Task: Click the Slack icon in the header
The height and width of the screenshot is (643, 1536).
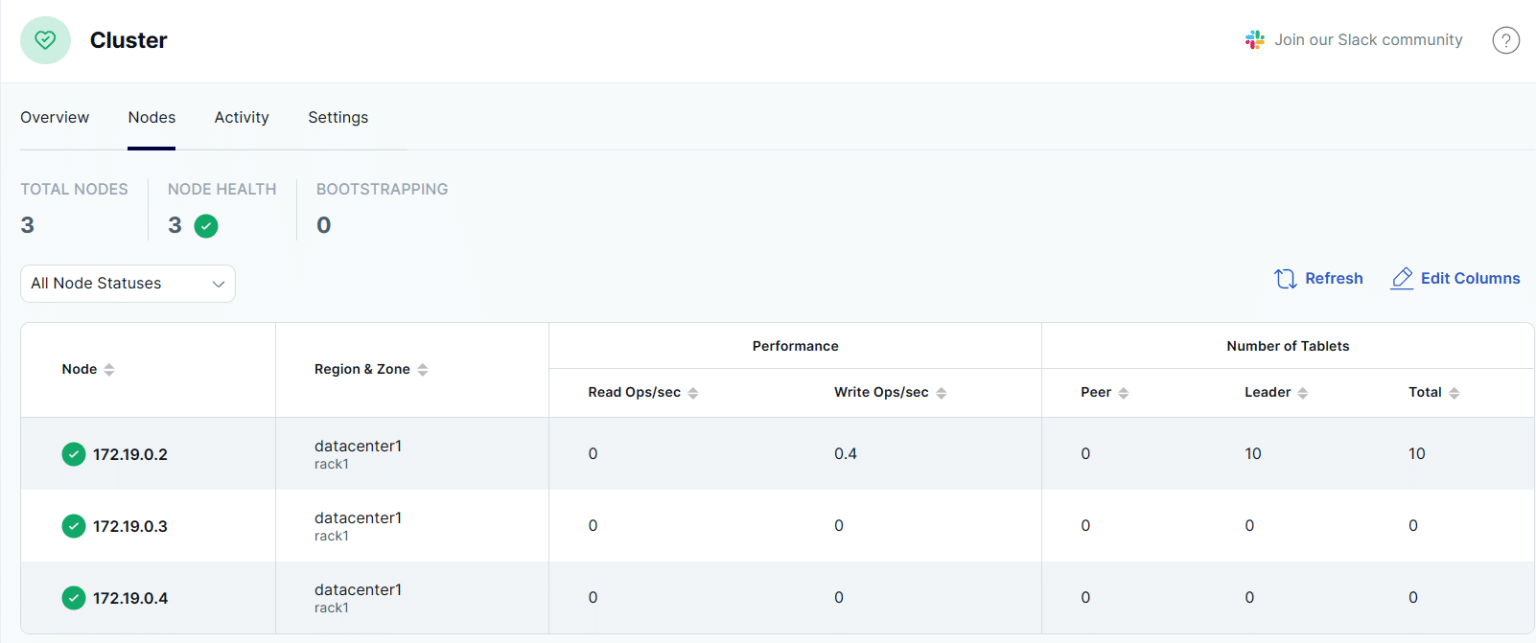Action: click(x=1254, y=39)
